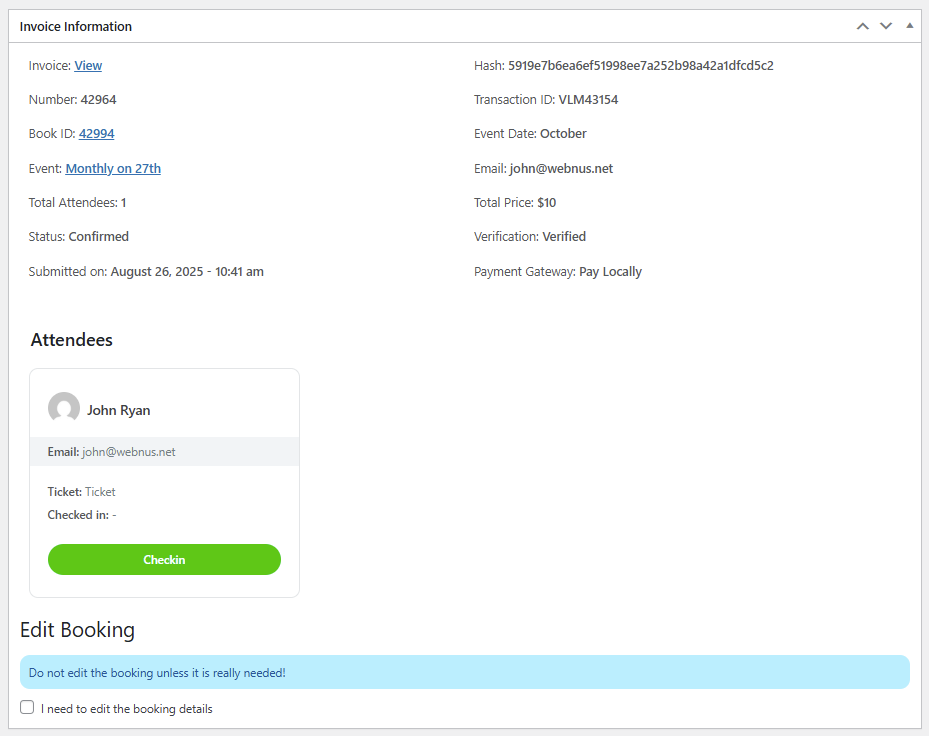The image size is (929, 736).
Task: Click the blue booking warning notice
Action: click(x=464, y=672)
